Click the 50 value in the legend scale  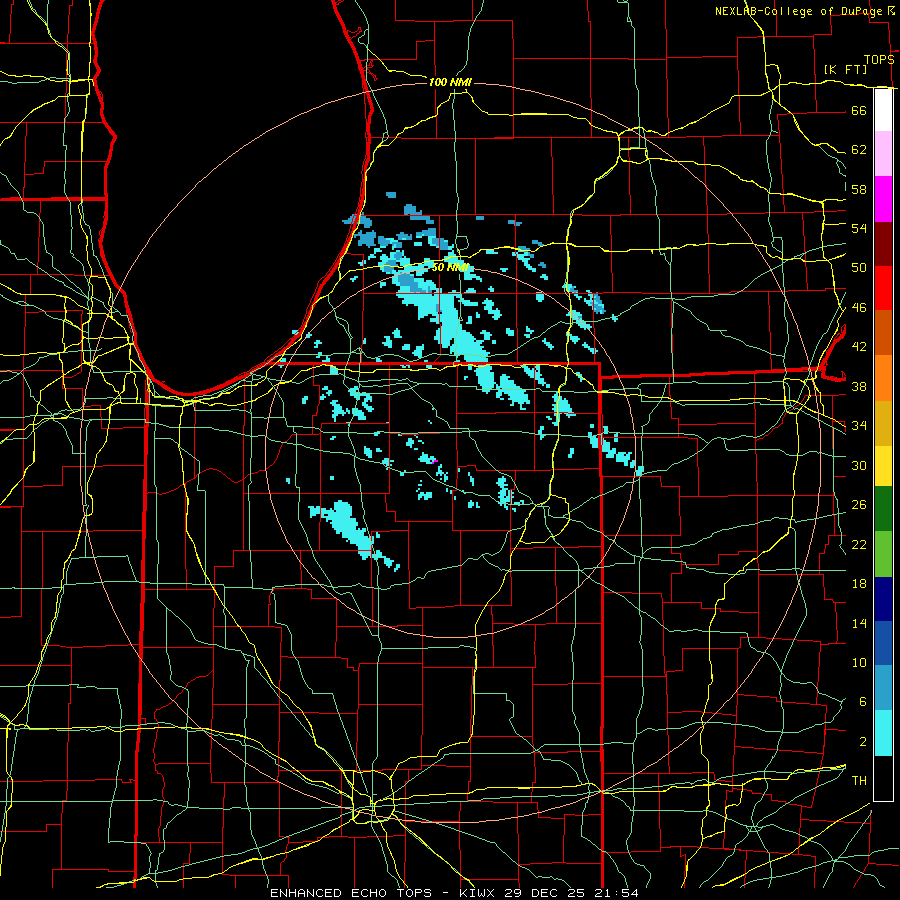click(859, 268)
